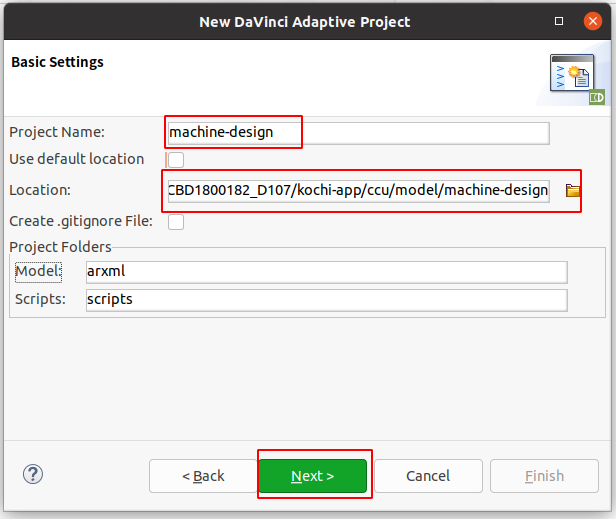Click the Create .gitignore File: label

click(81, 221)
